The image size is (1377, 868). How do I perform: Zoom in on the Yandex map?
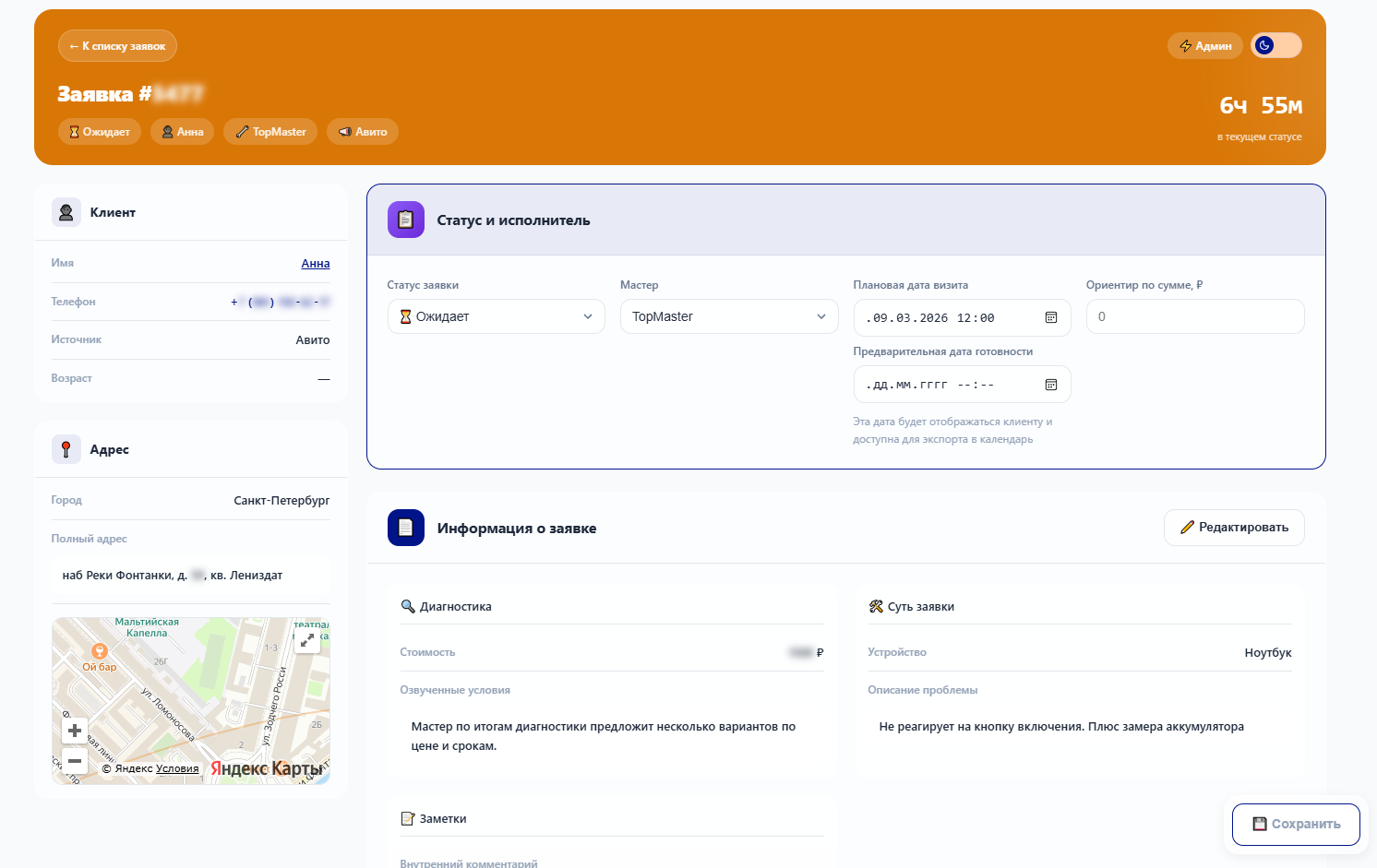point(75,731)
